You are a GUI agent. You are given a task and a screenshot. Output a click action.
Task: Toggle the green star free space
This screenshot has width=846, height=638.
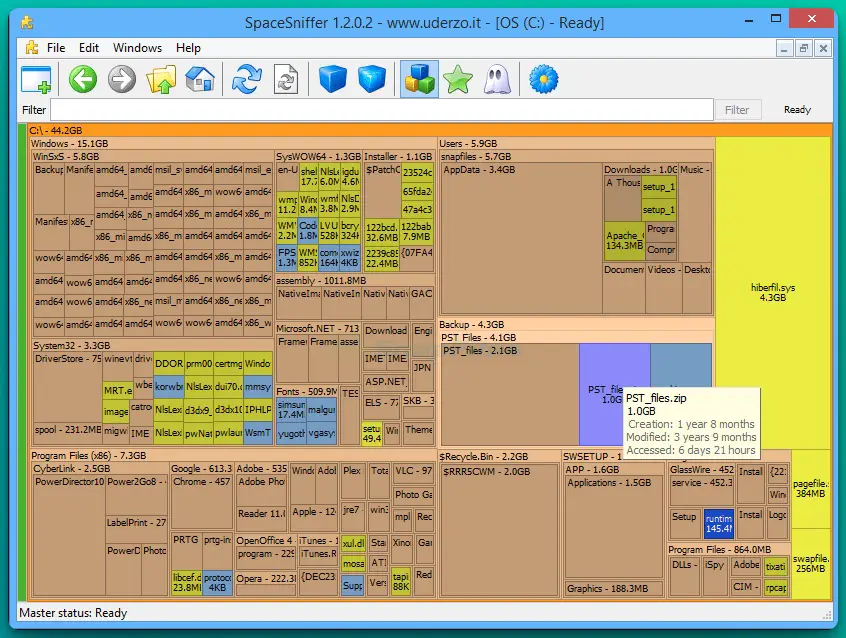tap(458, 79)
